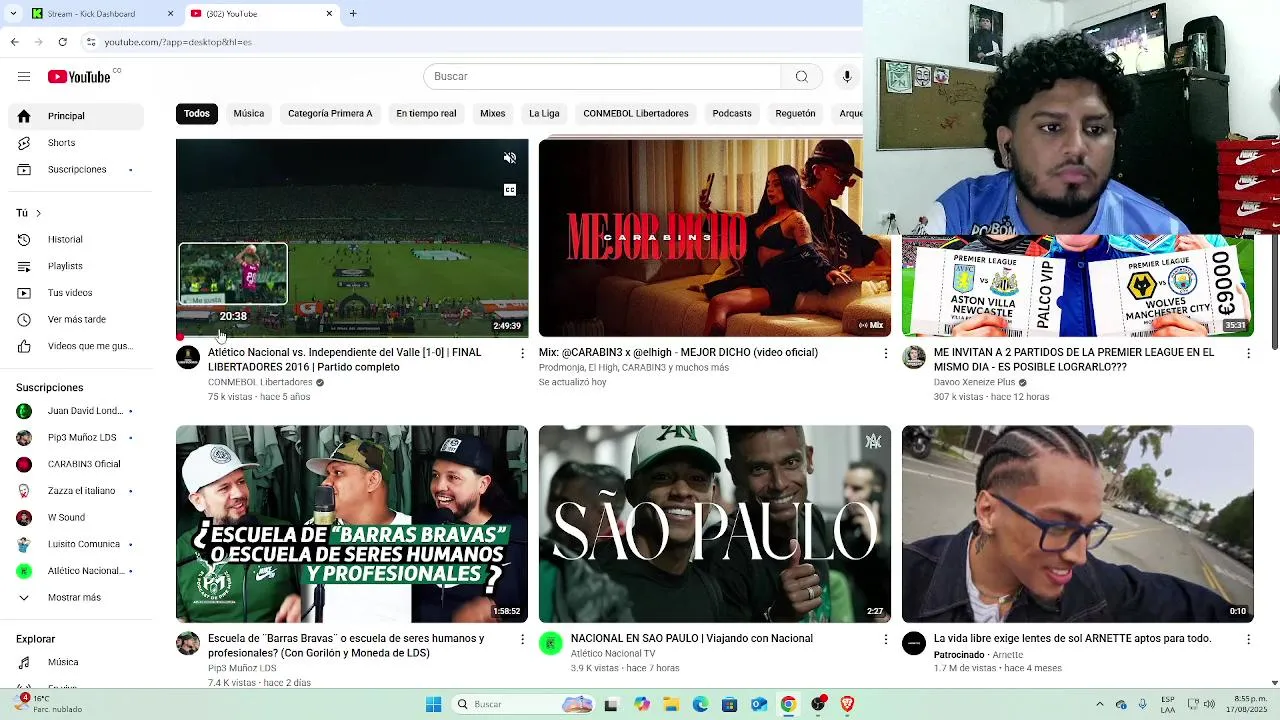Screen dimensions: 1280x720
Task: Open Música under Explorar
Action: tap(76, 662)
